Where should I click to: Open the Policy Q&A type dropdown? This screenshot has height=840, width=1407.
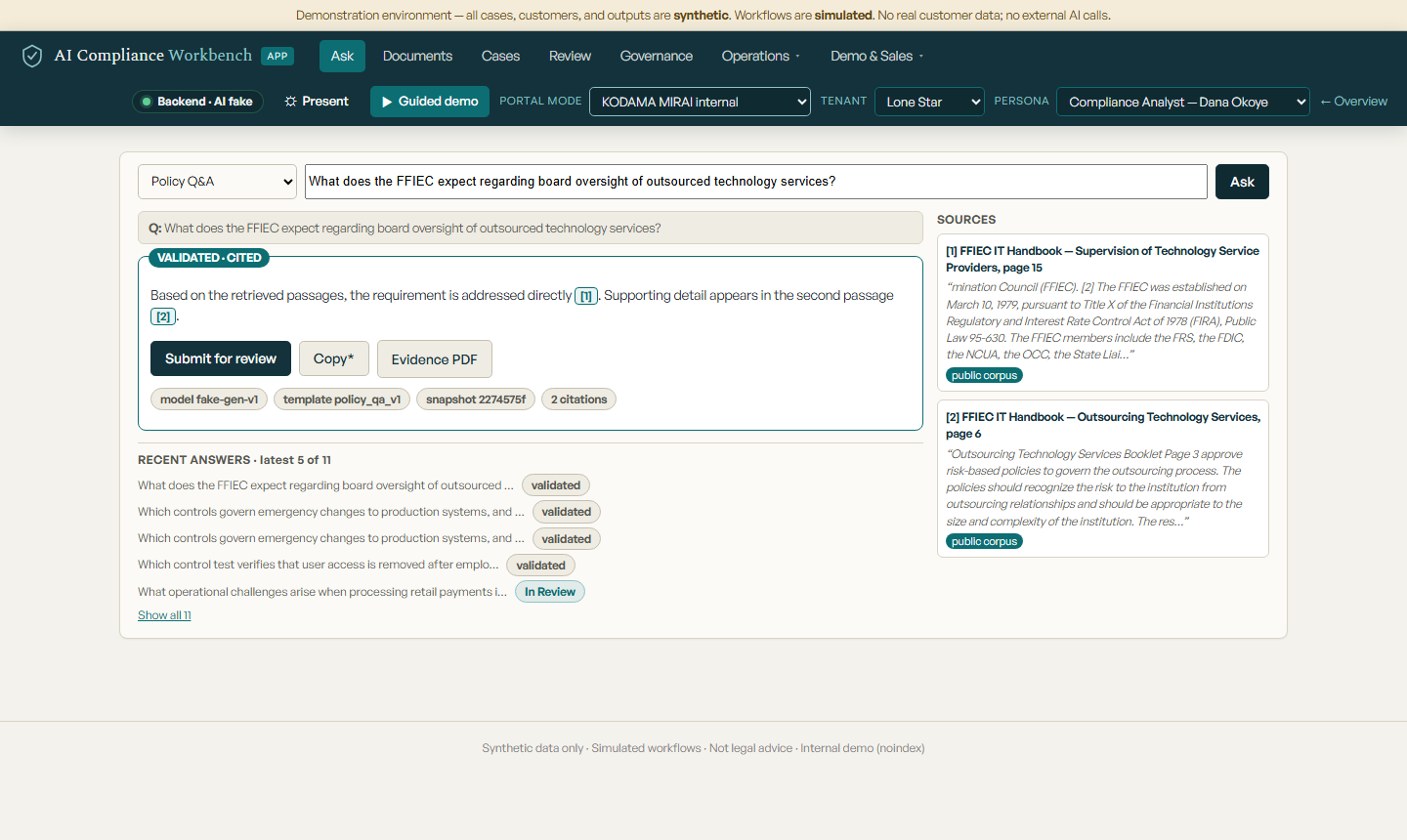tap(217, 182)
